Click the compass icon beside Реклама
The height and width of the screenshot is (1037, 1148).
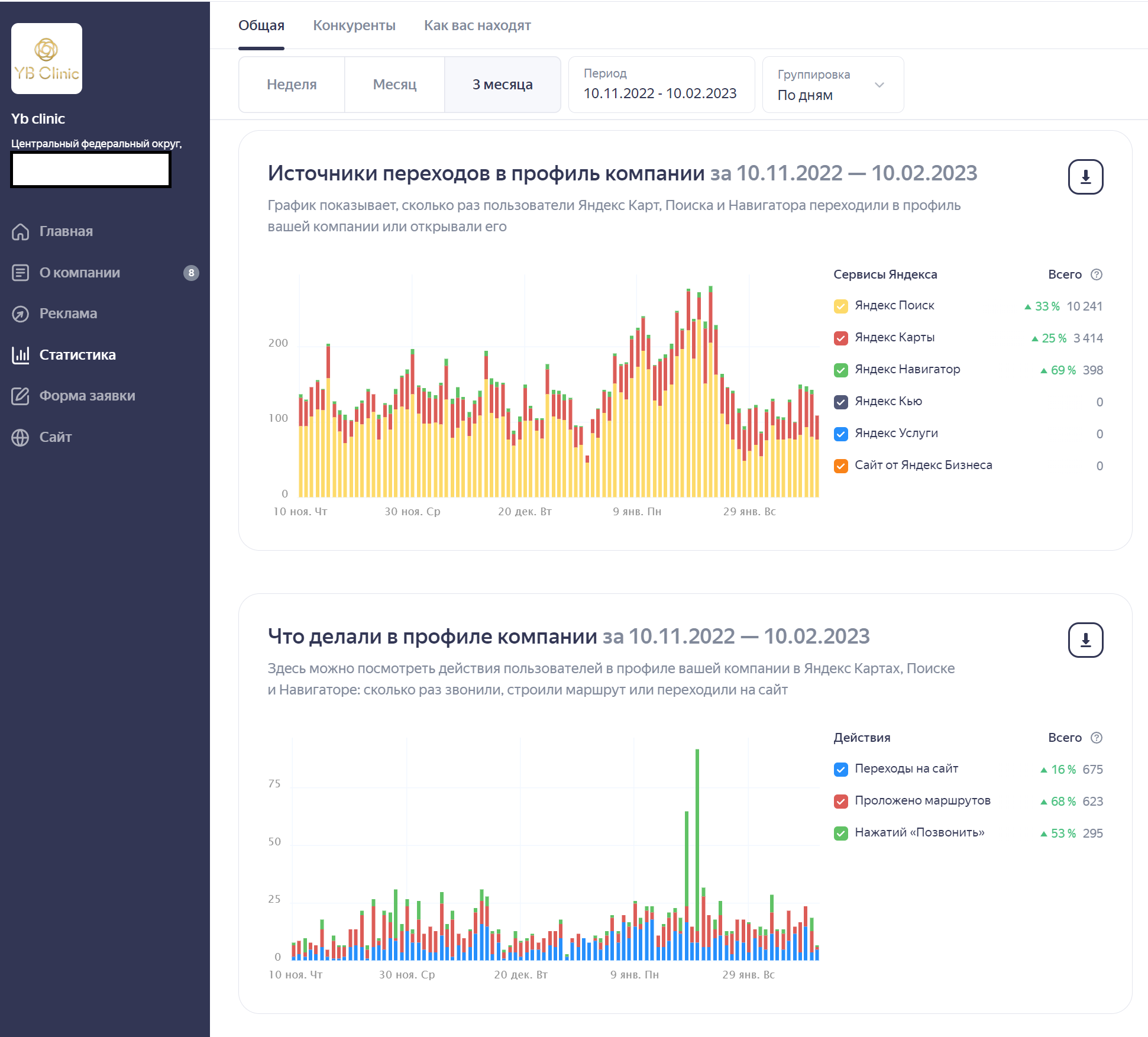pyautogui.click(x=20, y=314)
